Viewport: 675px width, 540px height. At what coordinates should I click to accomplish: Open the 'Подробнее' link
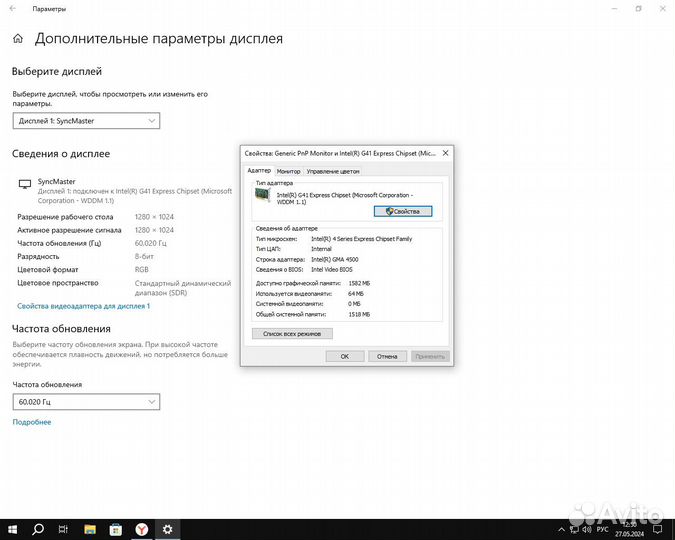click(32, 422)
